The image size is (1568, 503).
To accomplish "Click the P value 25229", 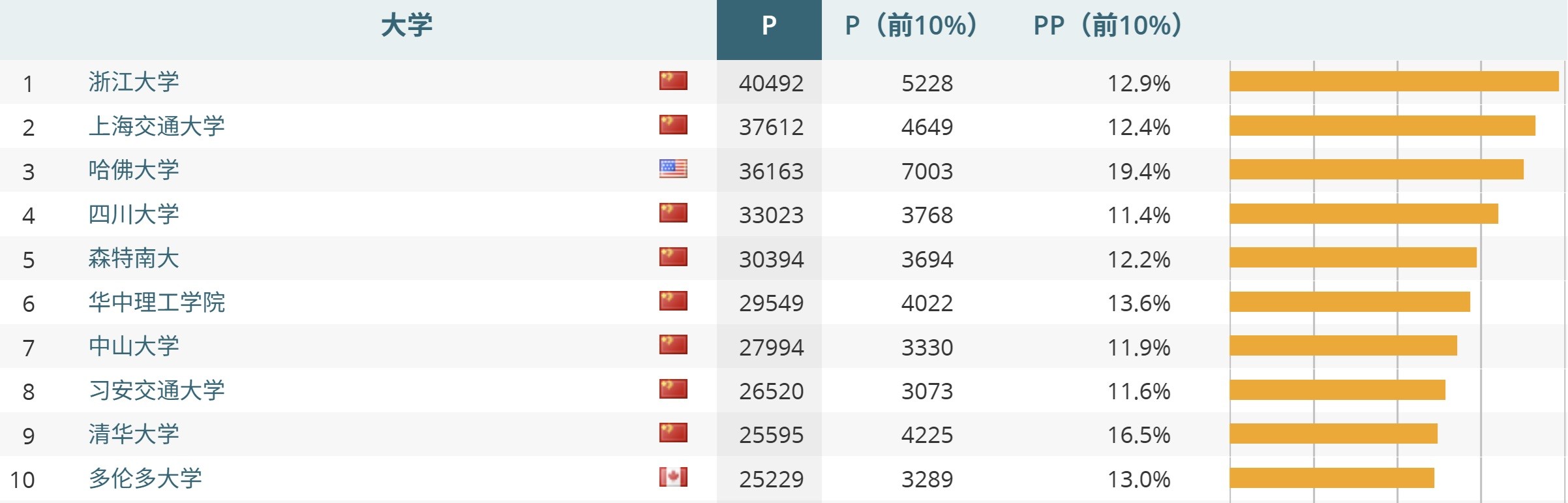I will point(771,480).
